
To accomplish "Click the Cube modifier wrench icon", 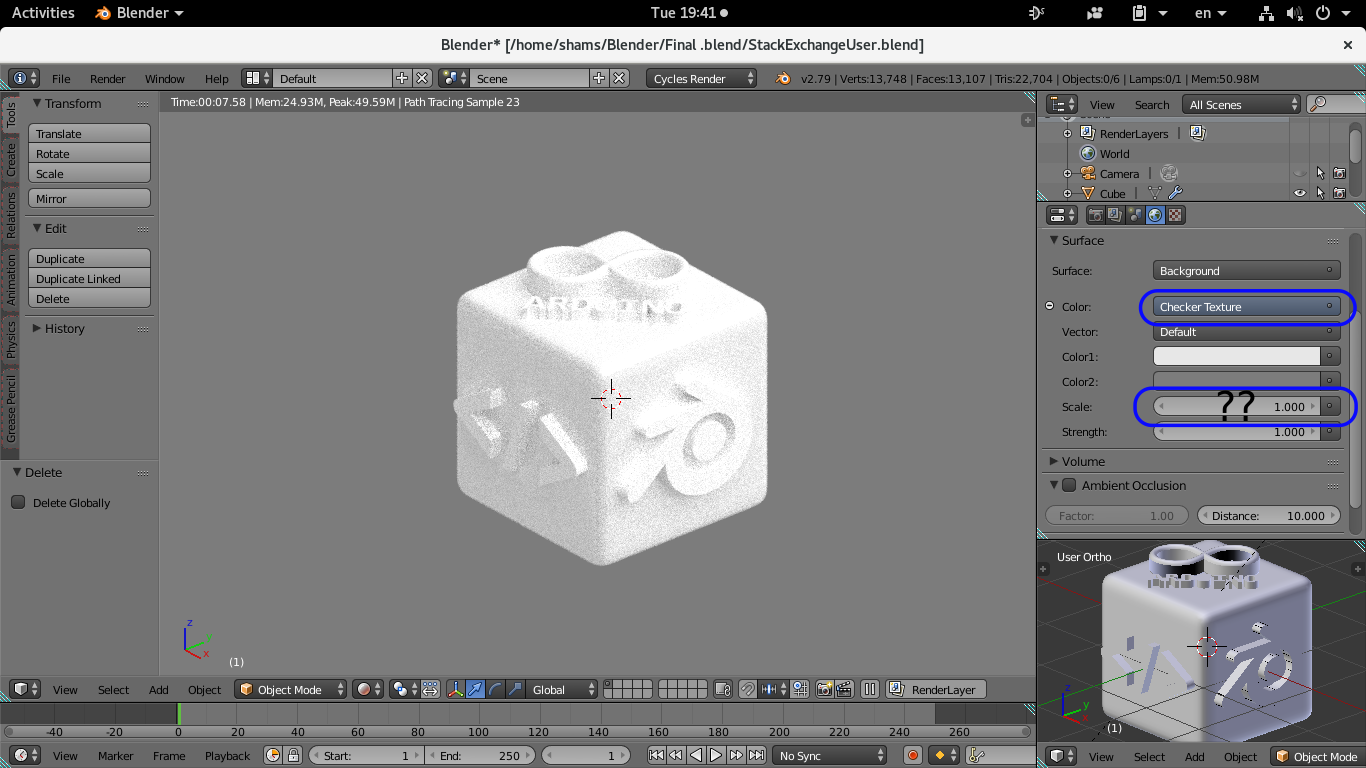I will [1175, 193].
